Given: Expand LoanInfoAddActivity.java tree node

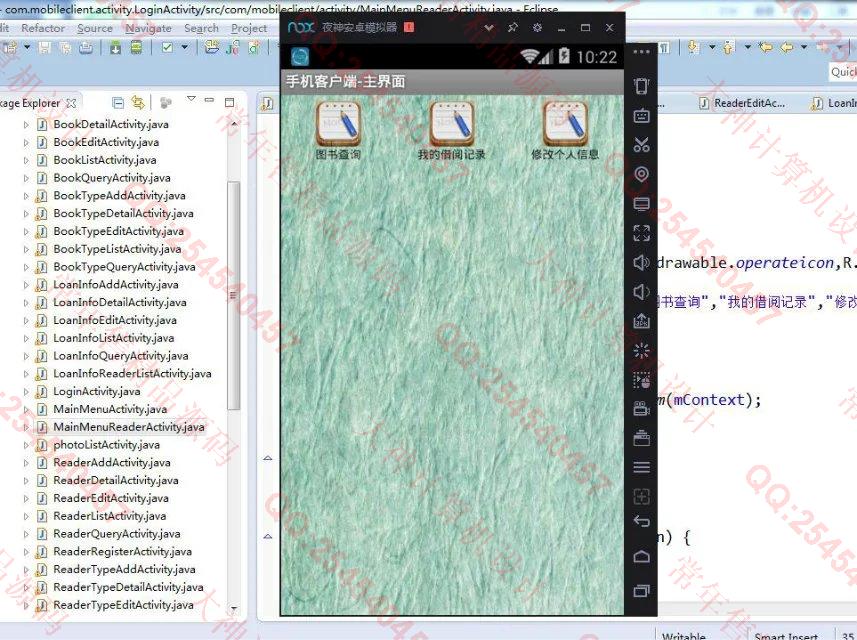Looking at the screenshot, I should click(x=26, y=285).
